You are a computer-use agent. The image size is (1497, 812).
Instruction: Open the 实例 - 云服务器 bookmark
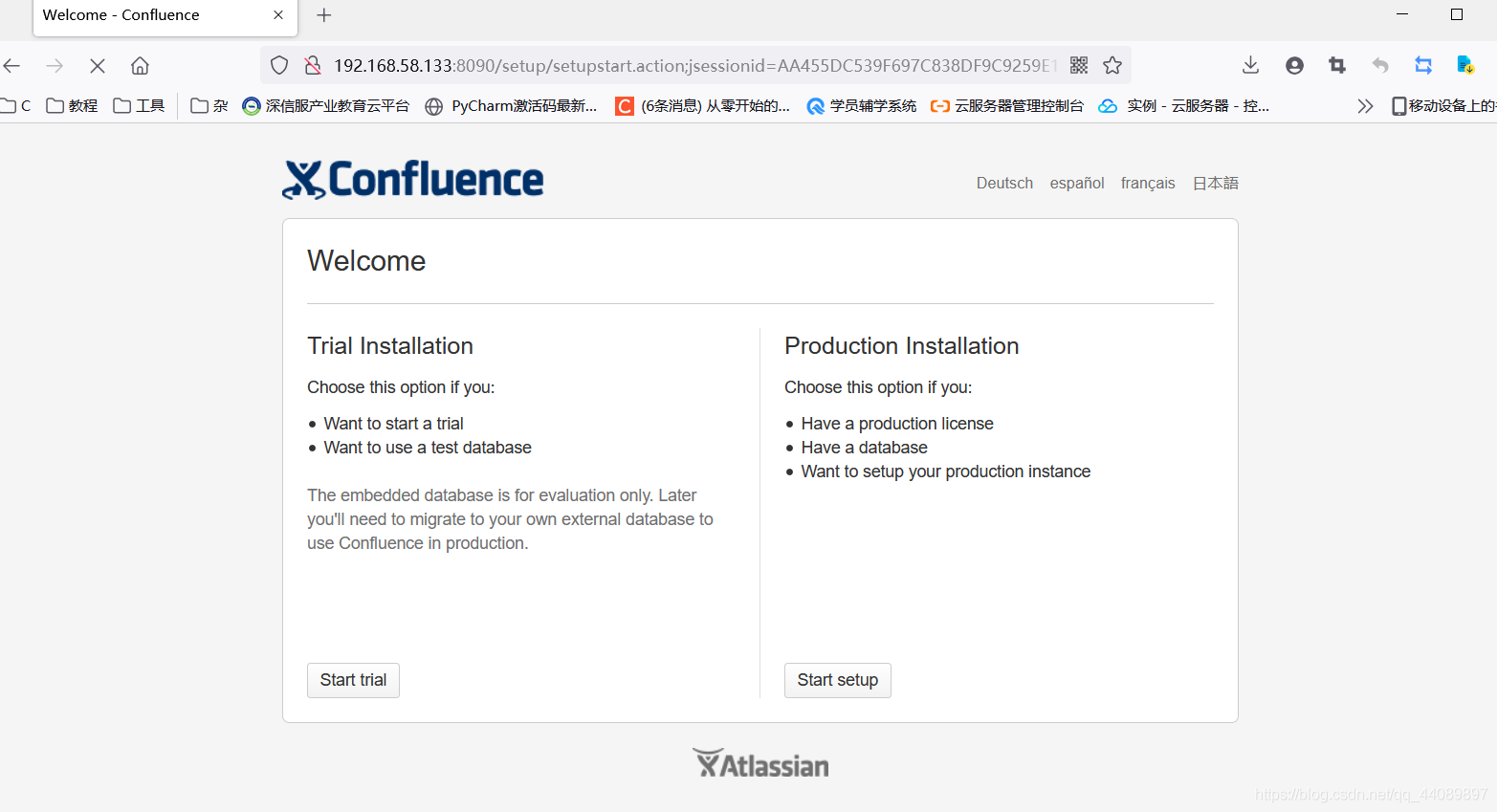click(x=1184, y=106)
